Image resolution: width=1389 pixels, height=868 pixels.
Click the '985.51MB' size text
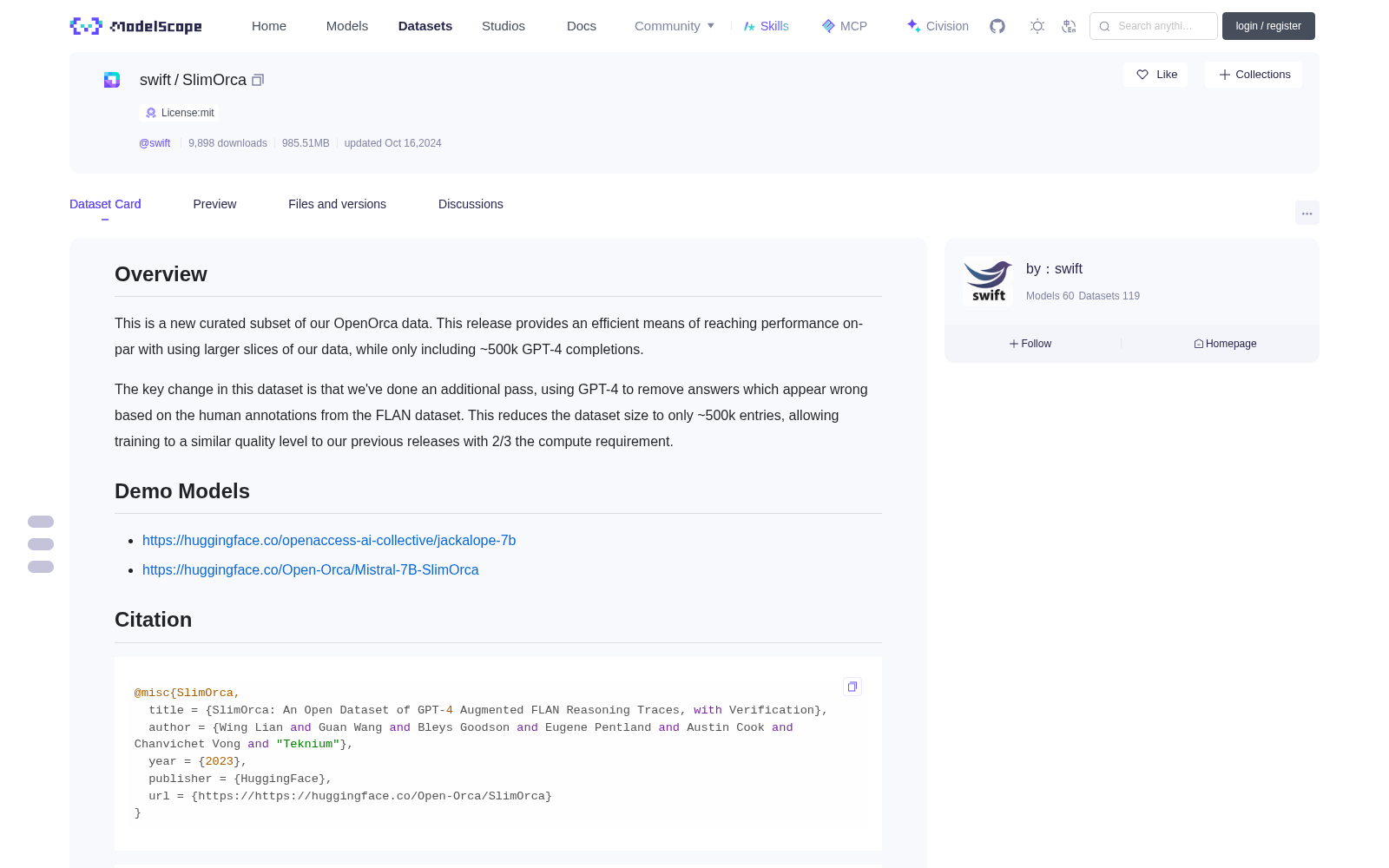coord(306,143)
